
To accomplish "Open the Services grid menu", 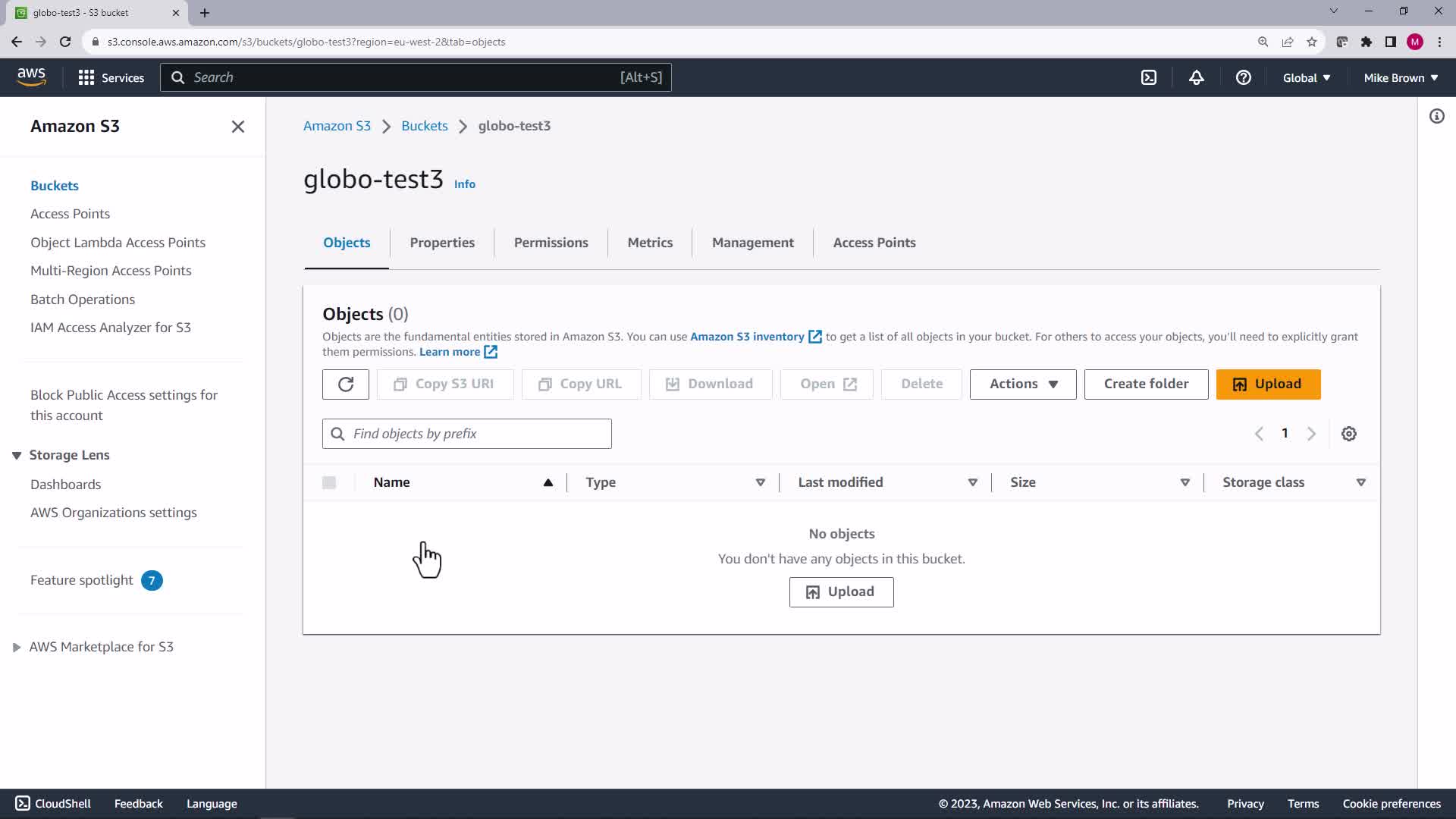I will click(x=111, y=77).
